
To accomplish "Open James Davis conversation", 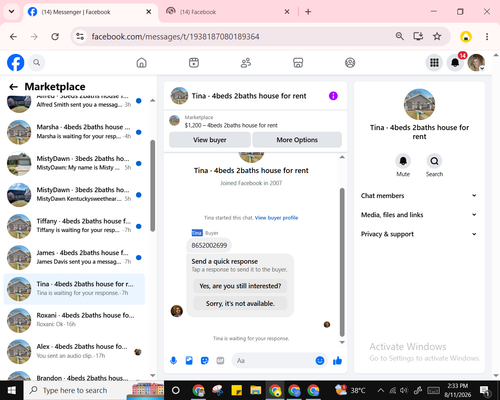I will pyautogui.click(x=74, y=257).
